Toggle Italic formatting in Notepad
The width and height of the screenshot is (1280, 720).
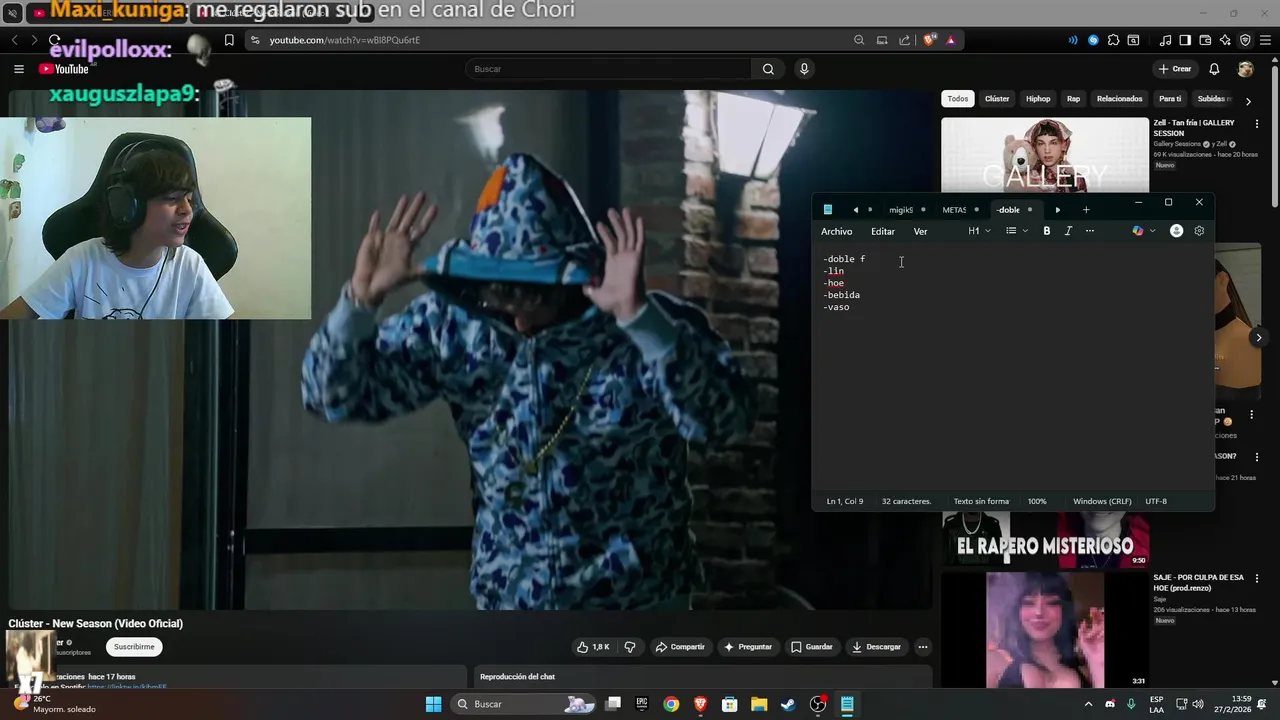tap(1068, 231)
